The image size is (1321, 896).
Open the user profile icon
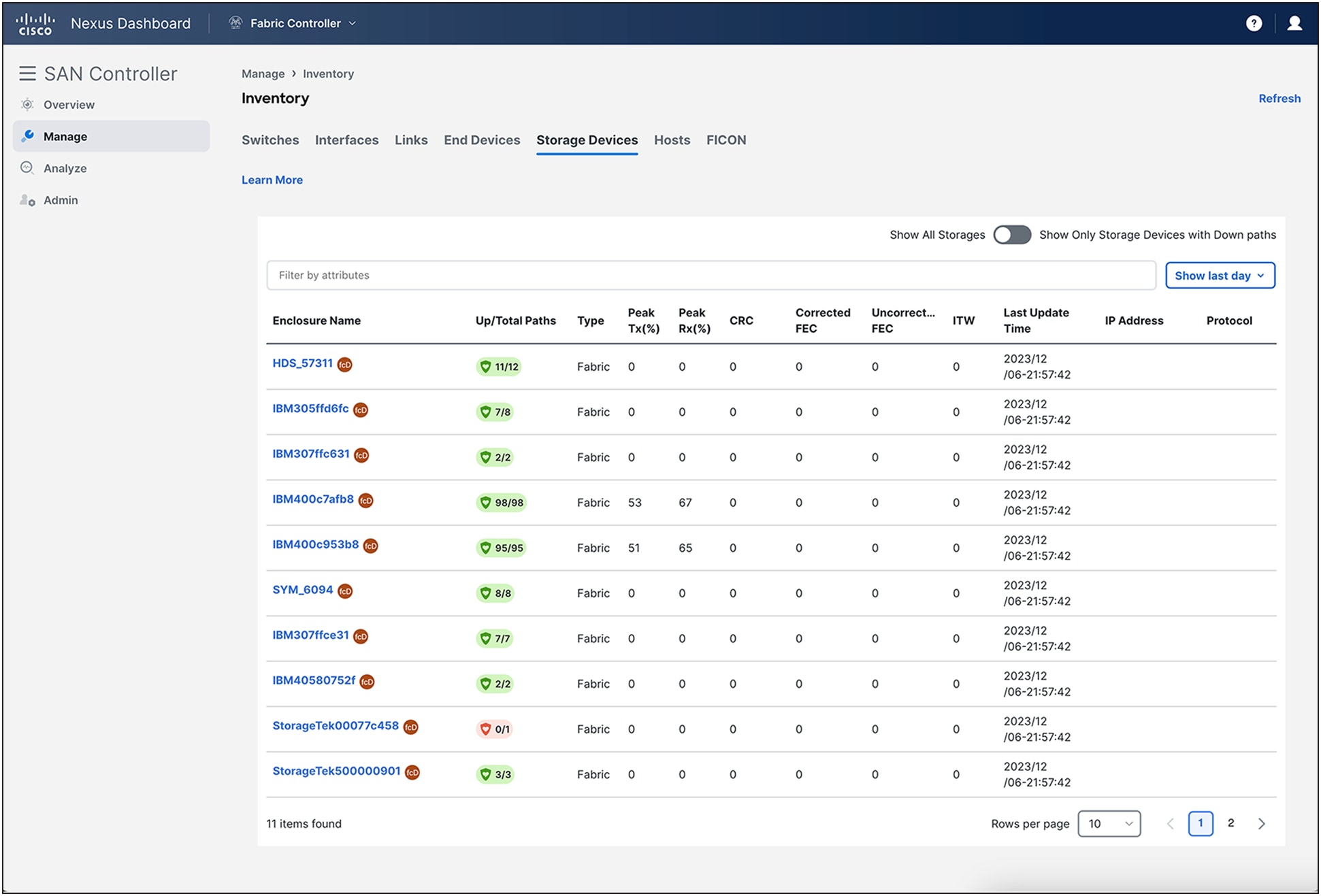coord(1294,23)
